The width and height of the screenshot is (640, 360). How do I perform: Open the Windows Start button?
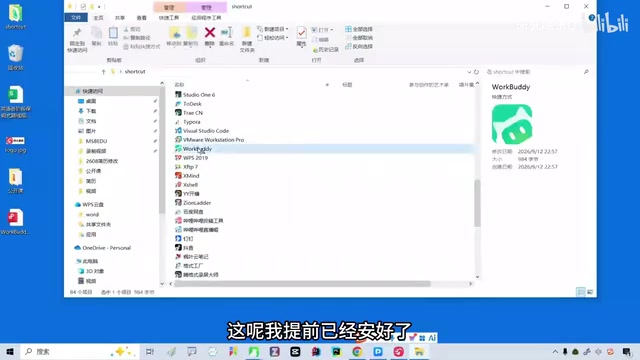[x=10, y=351]
